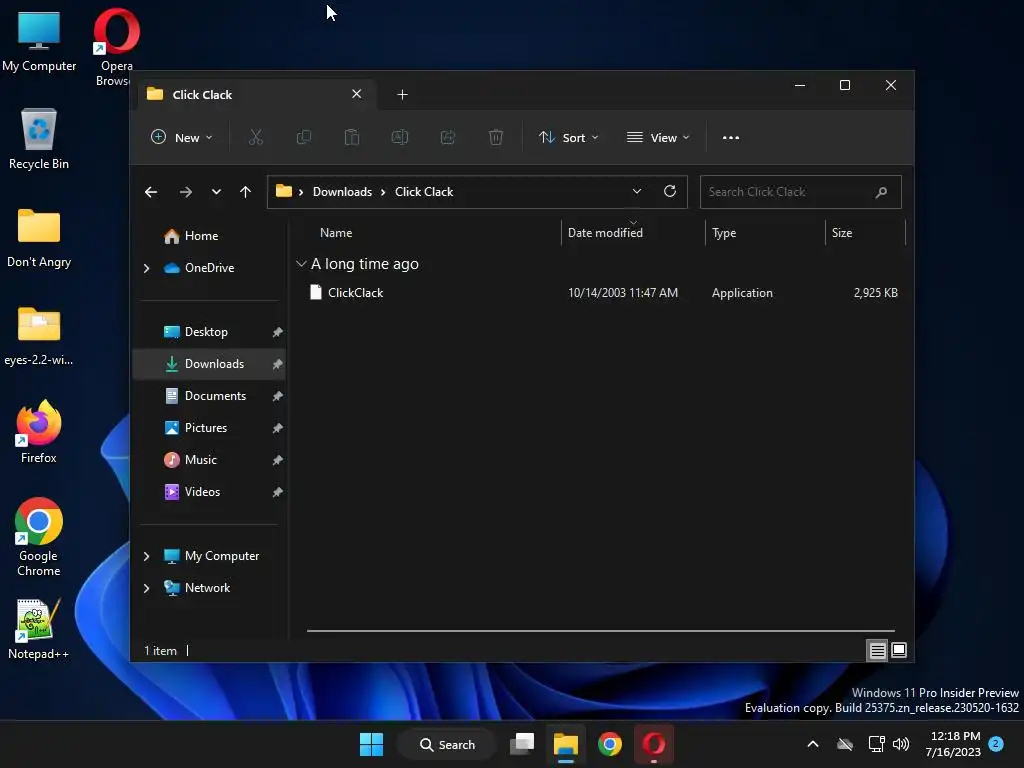
Task: Click the horizontal scrollbar in file list
Action: [601, 631]
